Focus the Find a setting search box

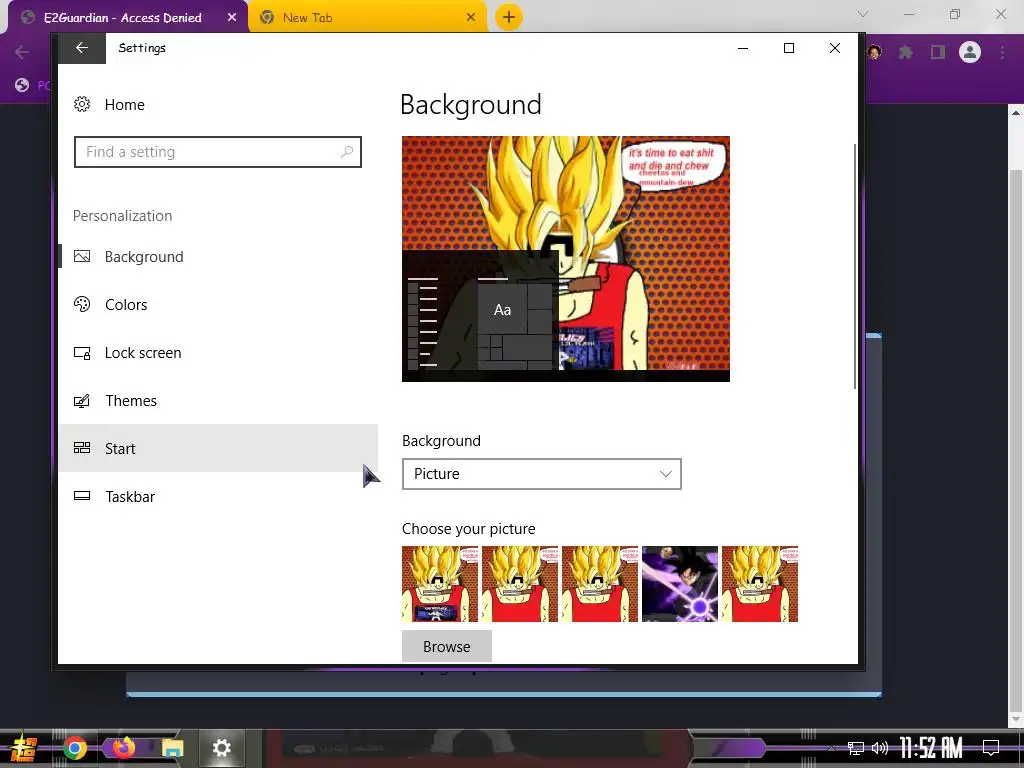click(x=217, y=152)
